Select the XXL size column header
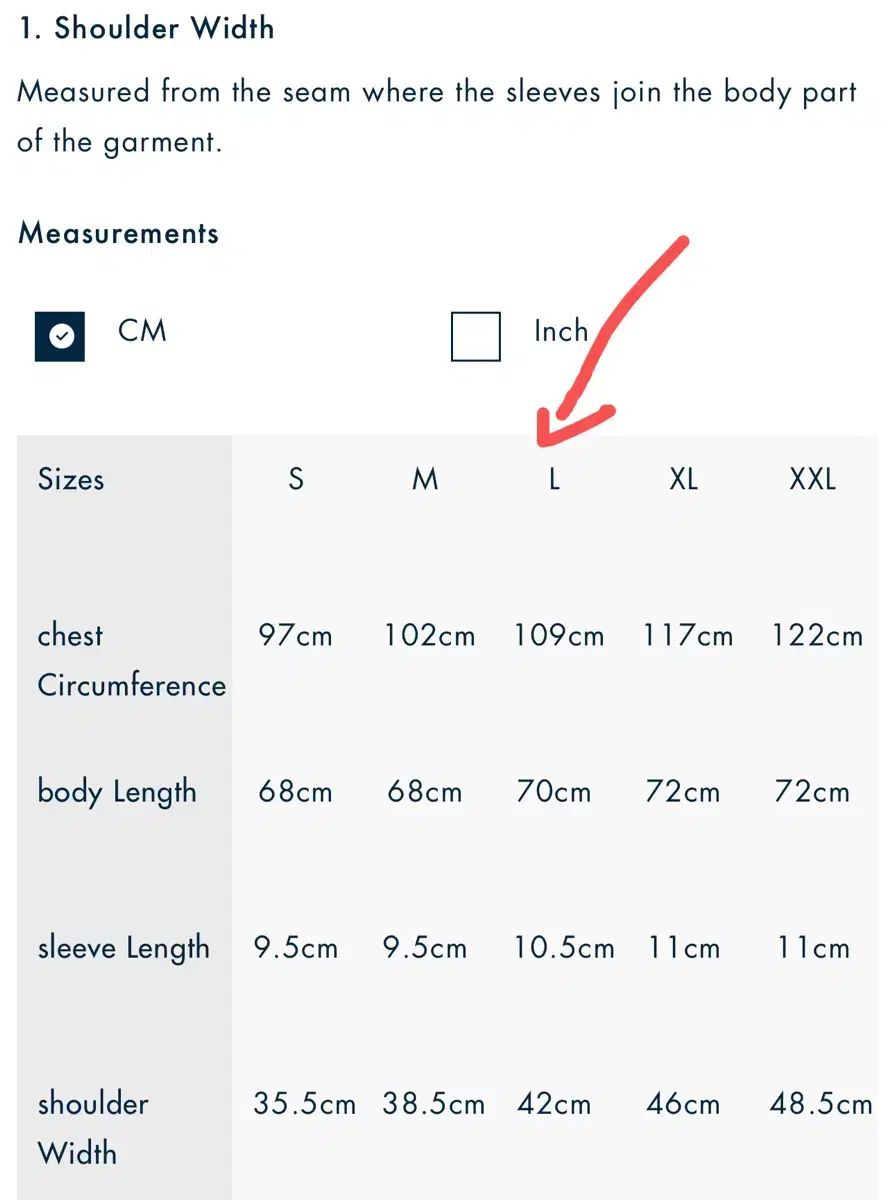 pyautogui.click(x=812, y=479)
